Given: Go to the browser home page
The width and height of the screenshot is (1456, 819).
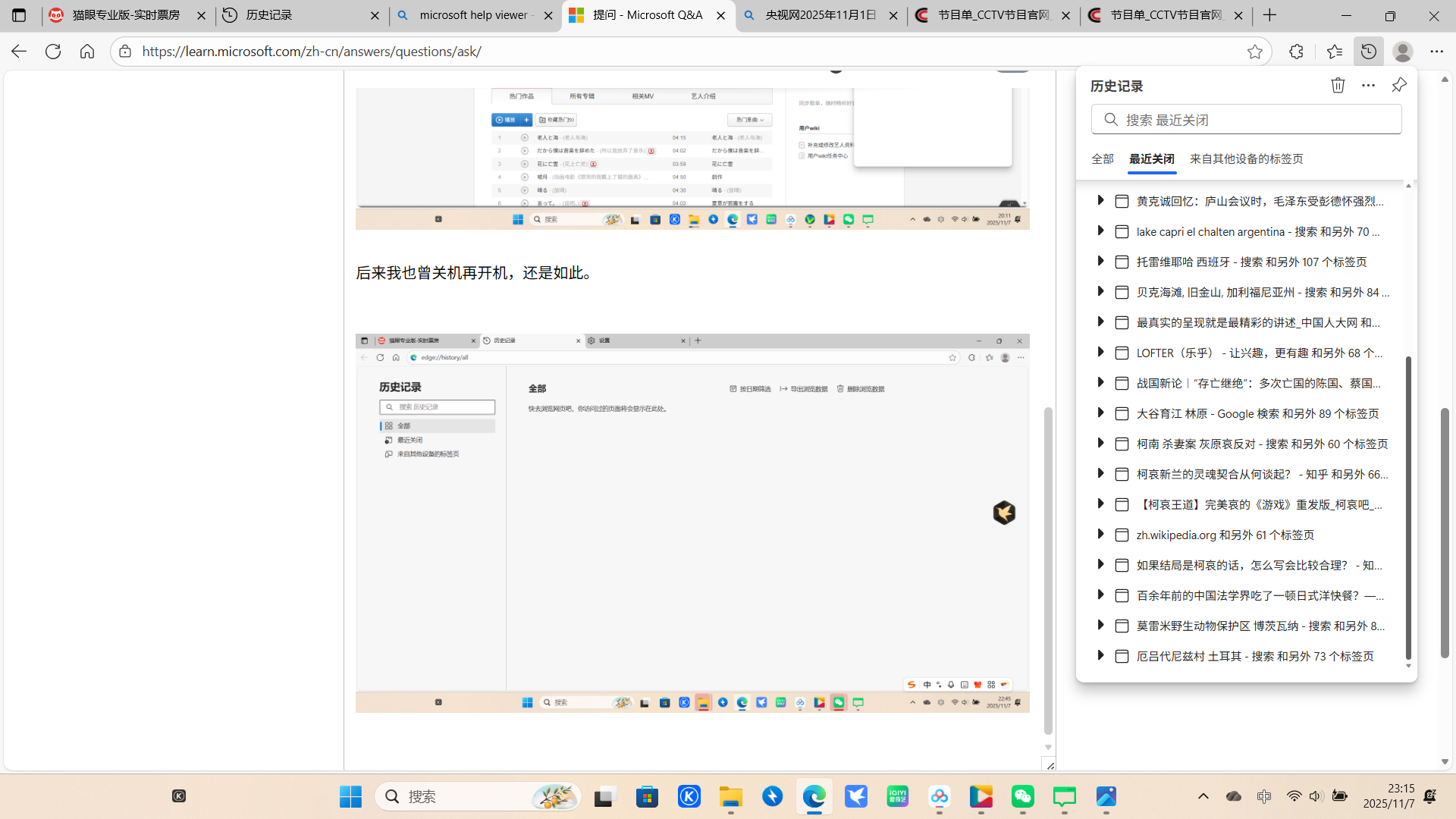Looking at the screenshot, I should point(87,52).
